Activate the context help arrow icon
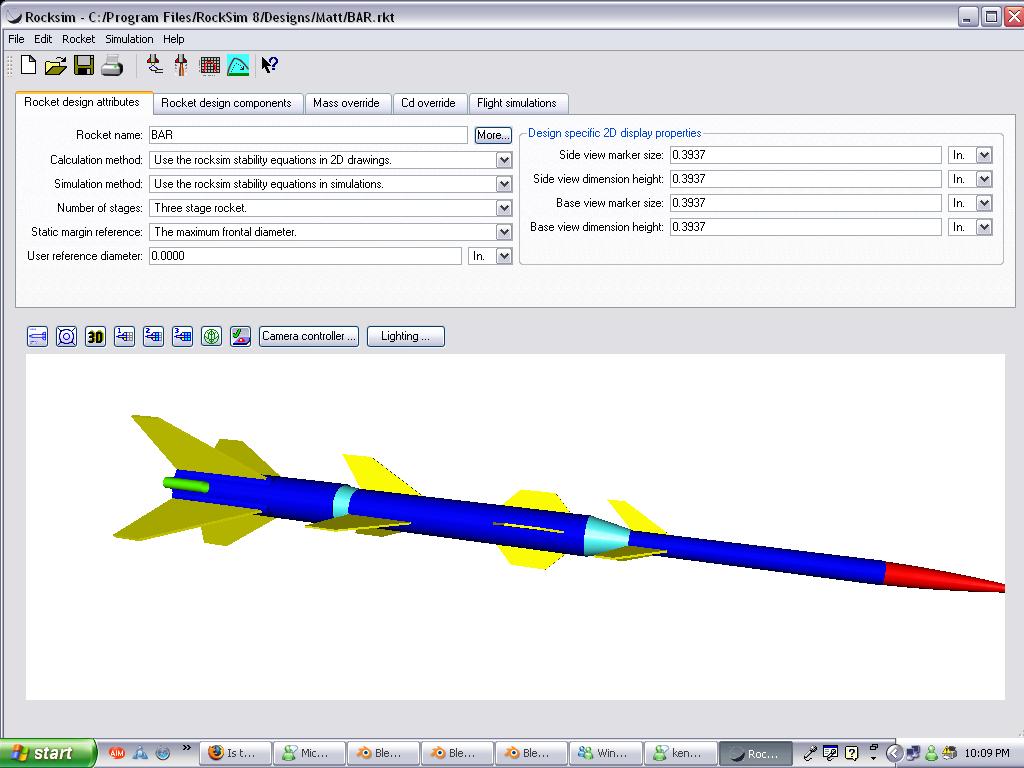Image resolution: width=1024 pixels, height=768 pixels. click(269, 66)
